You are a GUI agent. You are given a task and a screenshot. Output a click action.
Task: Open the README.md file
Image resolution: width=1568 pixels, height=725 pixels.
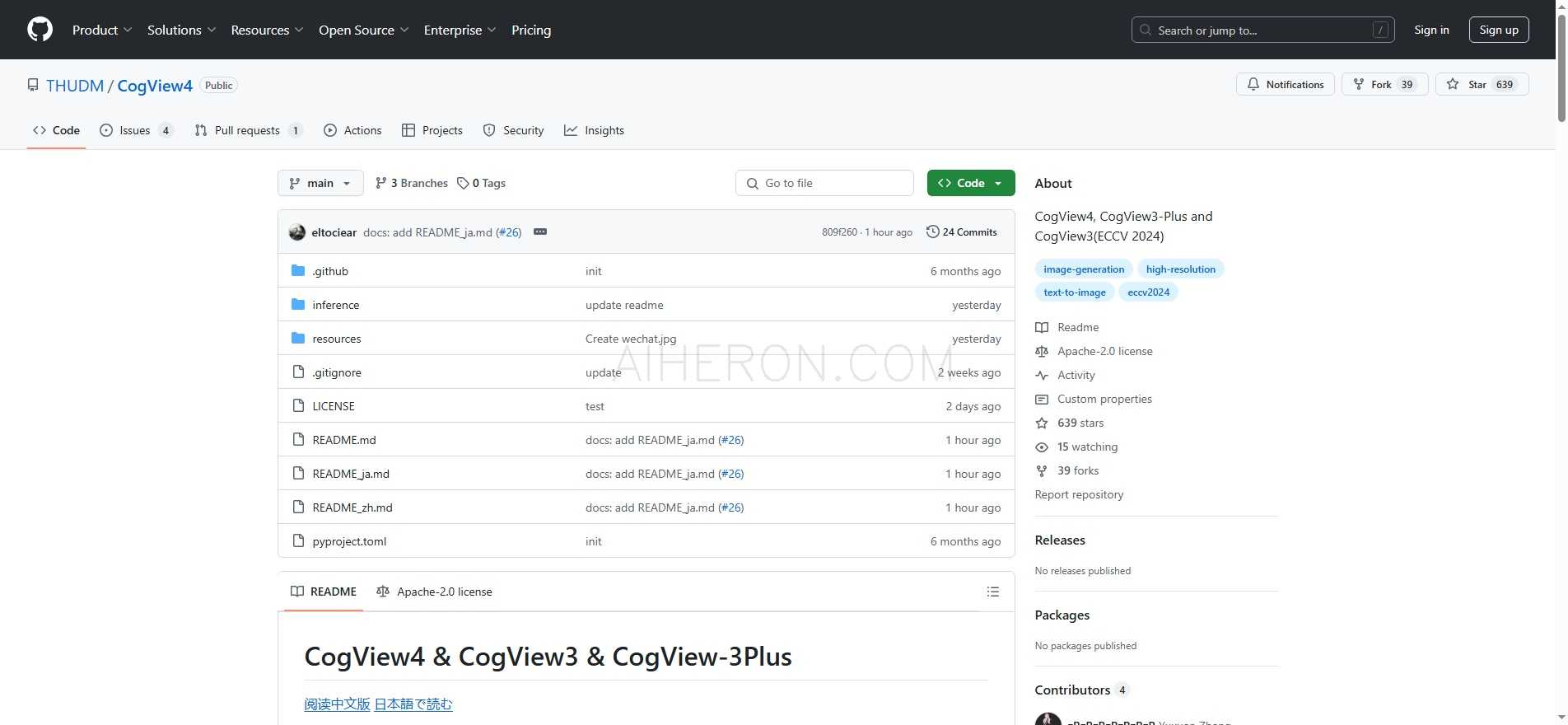pyautogui.click(x=343, y=440)
